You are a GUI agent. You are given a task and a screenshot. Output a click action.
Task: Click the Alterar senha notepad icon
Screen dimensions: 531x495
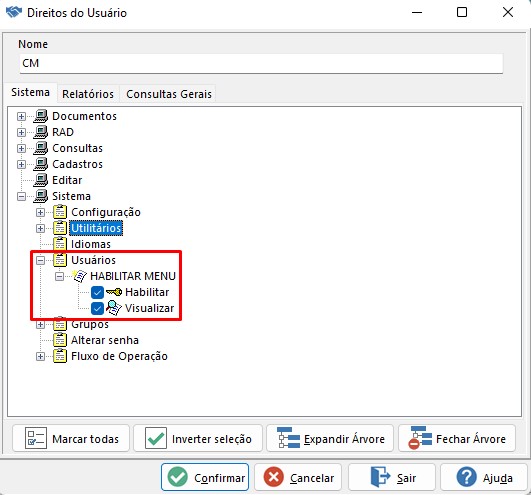point(60,340)
